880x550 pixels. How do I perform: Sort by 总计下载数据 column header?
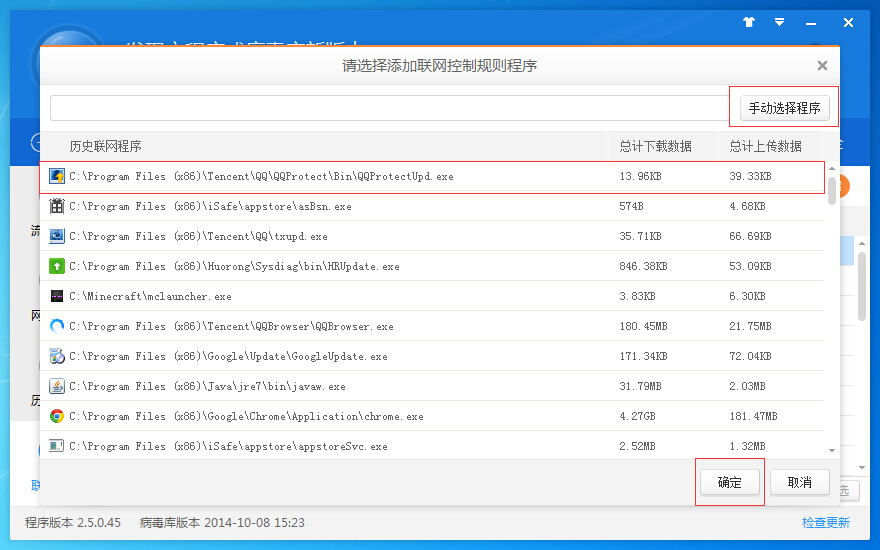pyautogui.click(x=655, y=146)
